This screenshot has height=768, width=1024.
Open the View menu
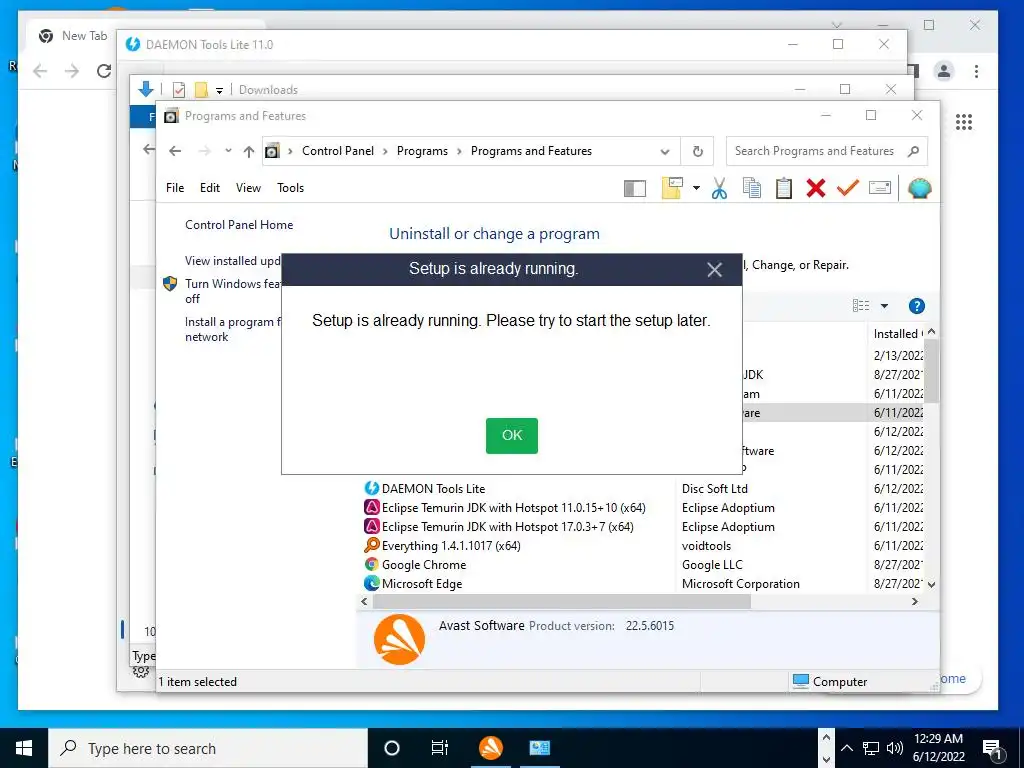point(248,188)
